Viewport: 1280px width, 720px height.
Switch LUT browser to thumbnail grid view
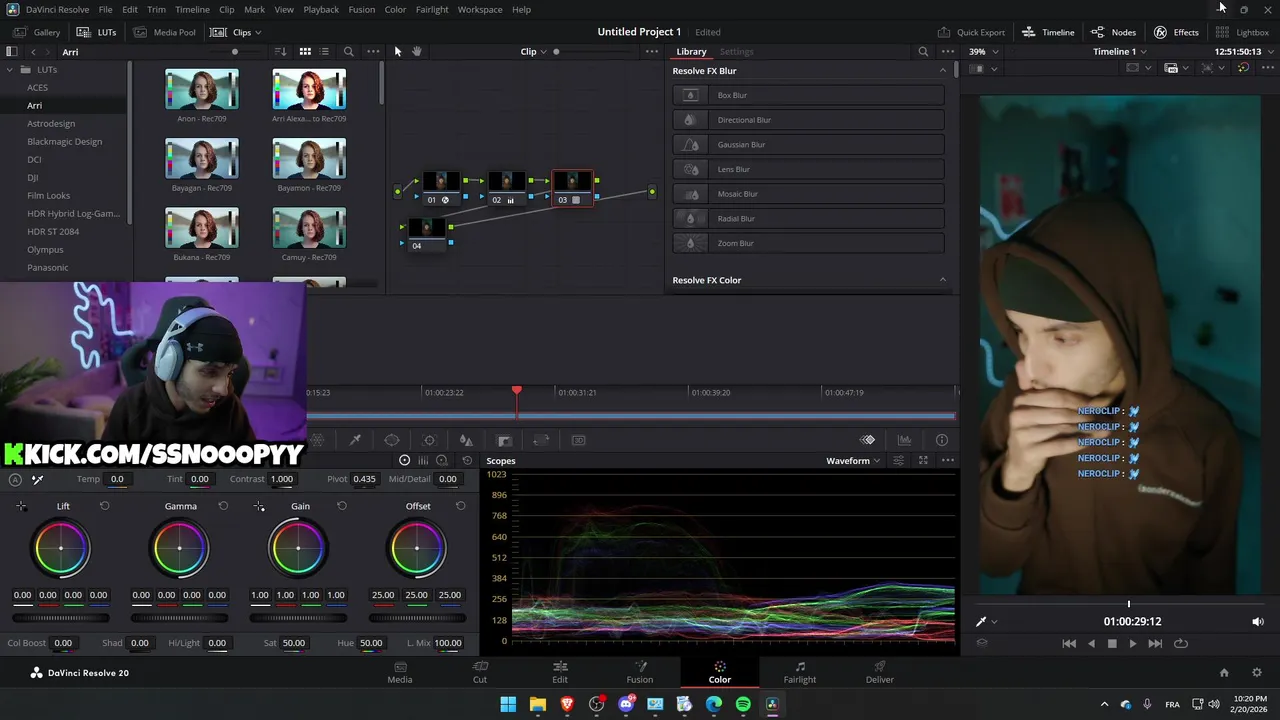pos(305,51)
